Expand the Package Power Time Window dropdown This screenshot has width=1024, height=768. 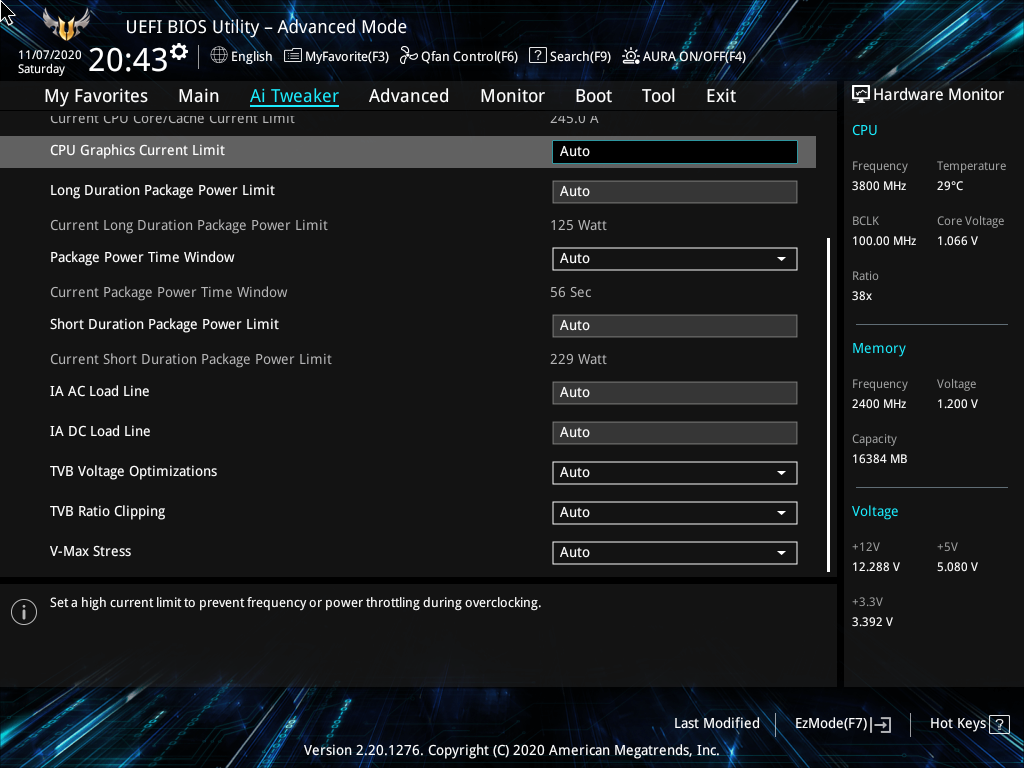tap(674, 259)
